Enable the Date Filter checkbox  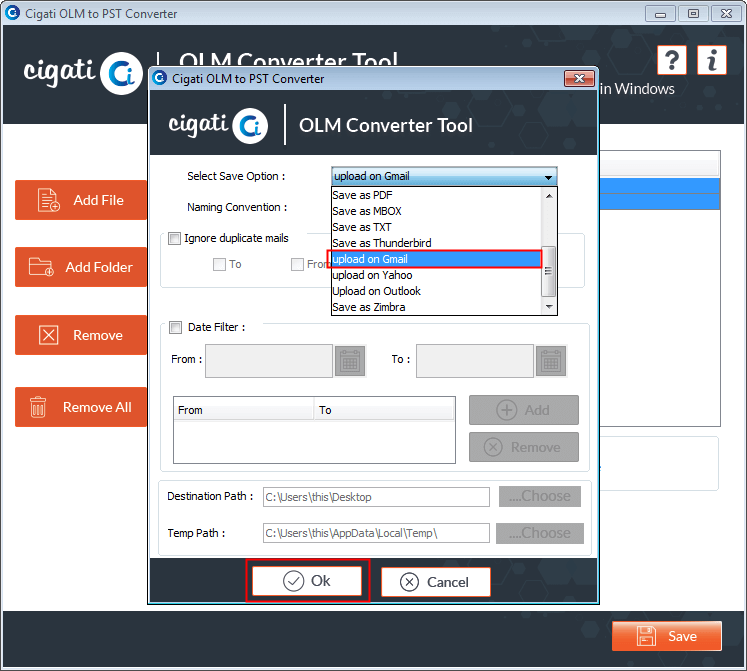pyautogui.click(x=175, y=327)
